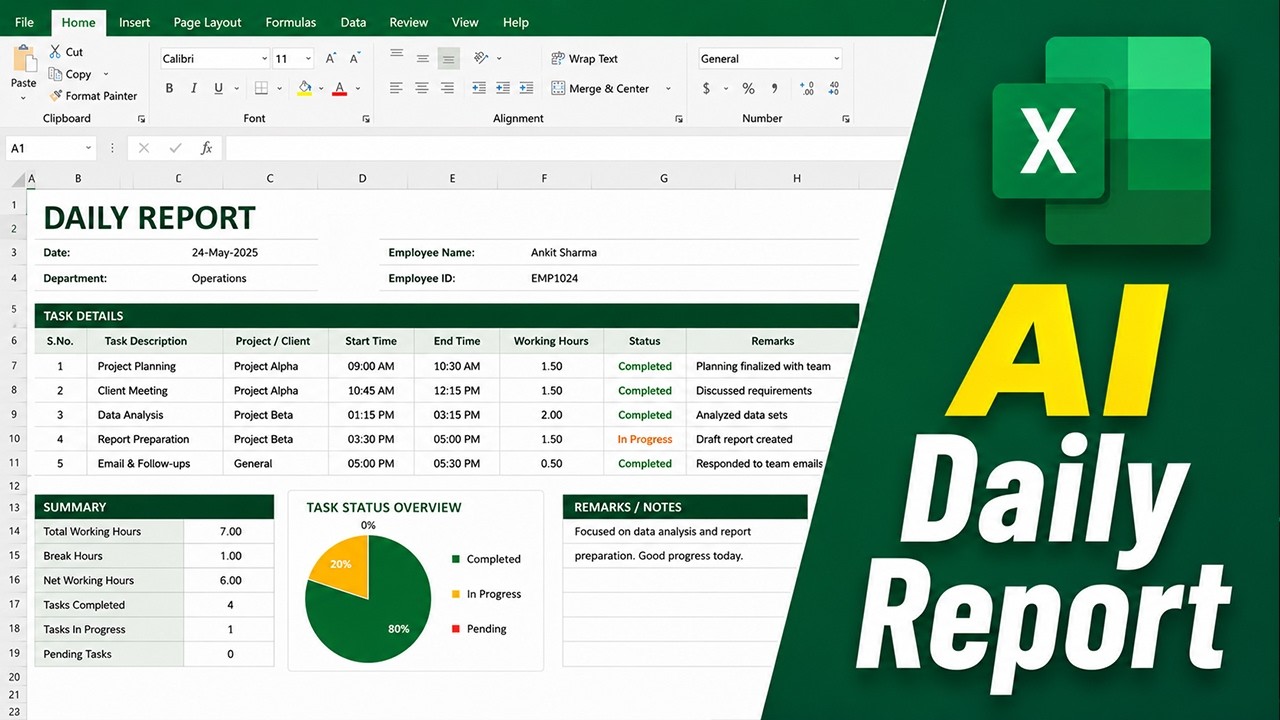Open the File tab
The image size is (1280, 720).
coord(24,22)
